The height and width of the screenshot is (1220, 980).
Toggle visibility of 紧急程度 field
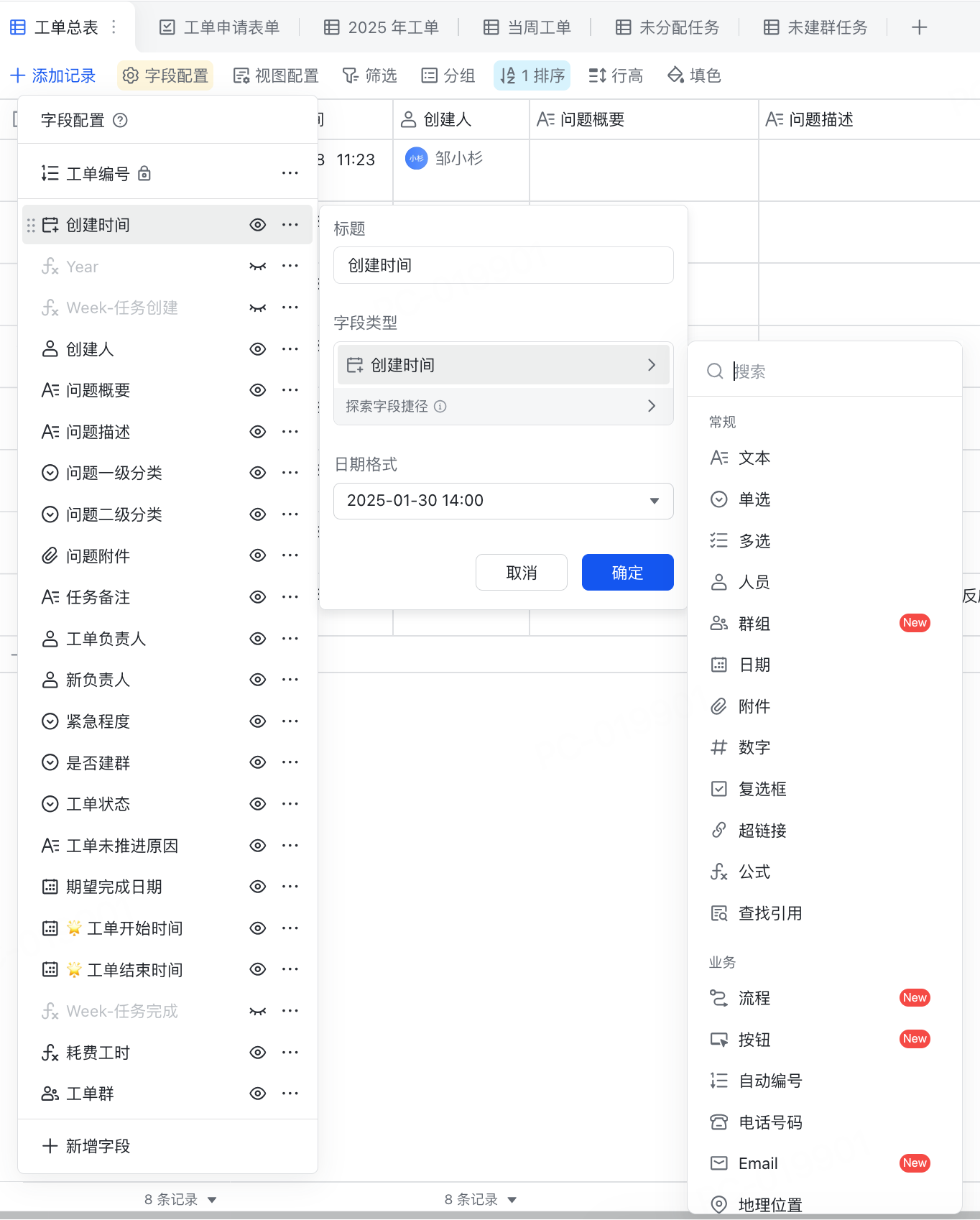tap(257, 721)
